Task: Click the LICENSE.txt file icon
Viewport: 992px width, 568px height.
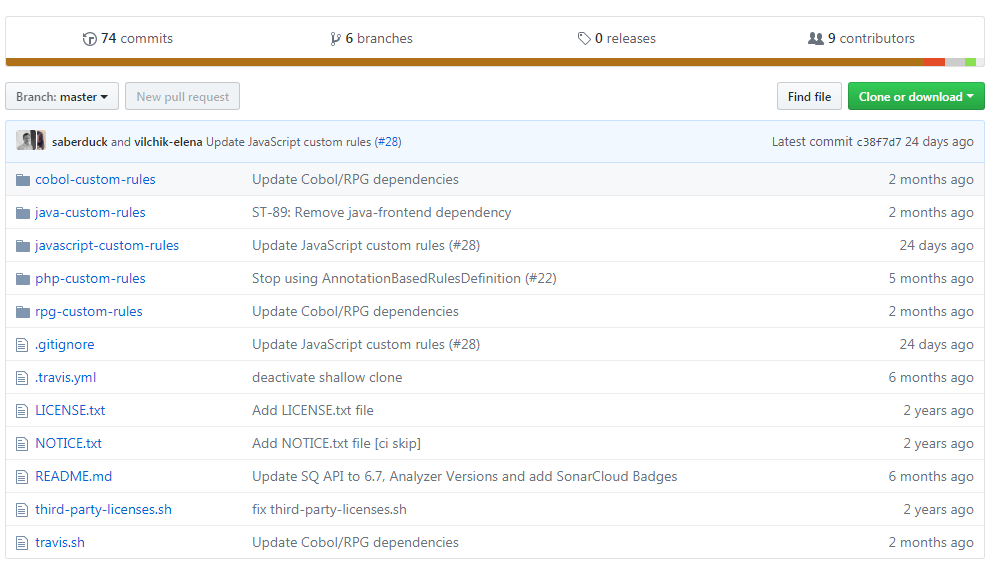Action: tap(22, 411)
